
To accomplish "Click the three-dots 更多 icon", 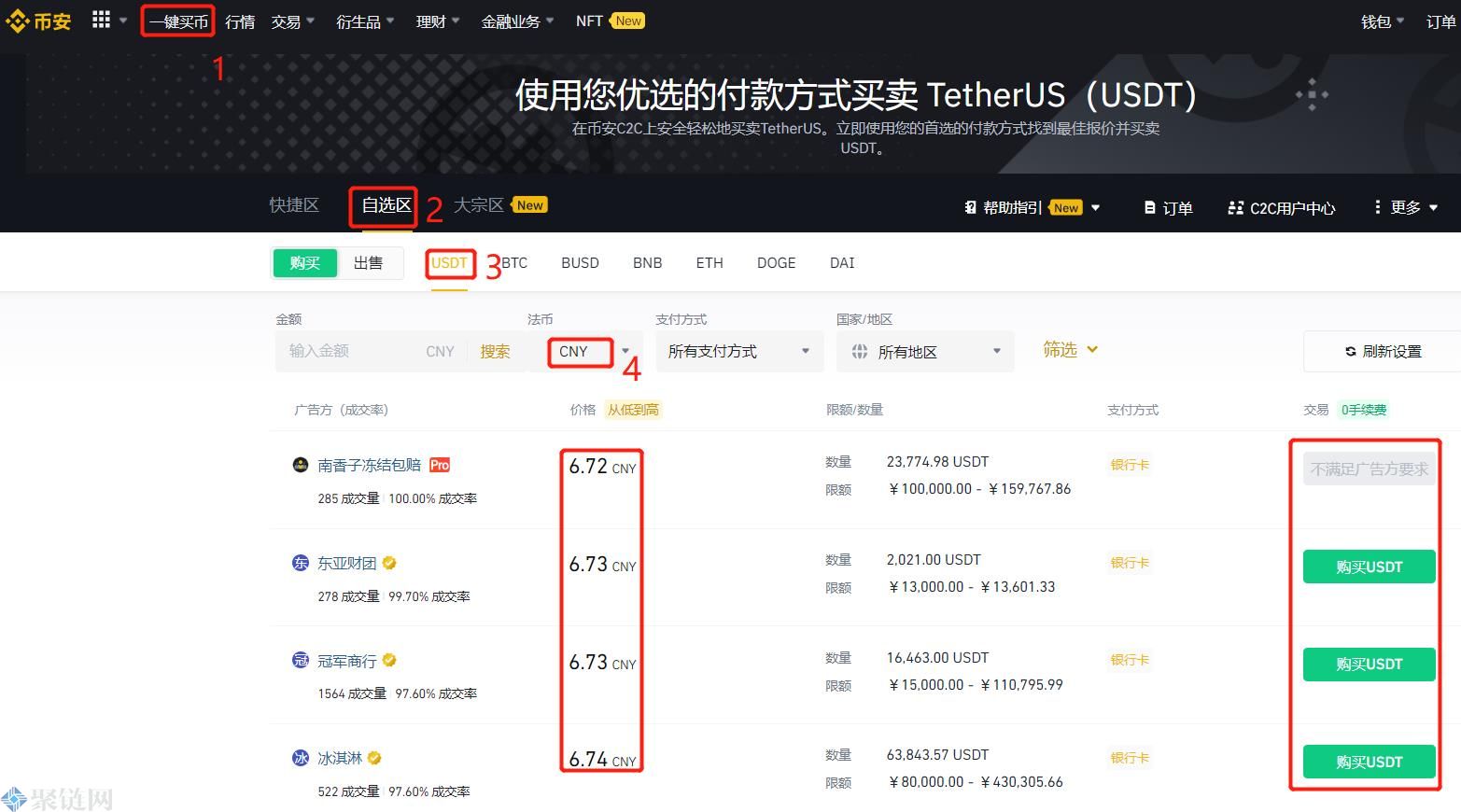I will (x=1377, y=207).
